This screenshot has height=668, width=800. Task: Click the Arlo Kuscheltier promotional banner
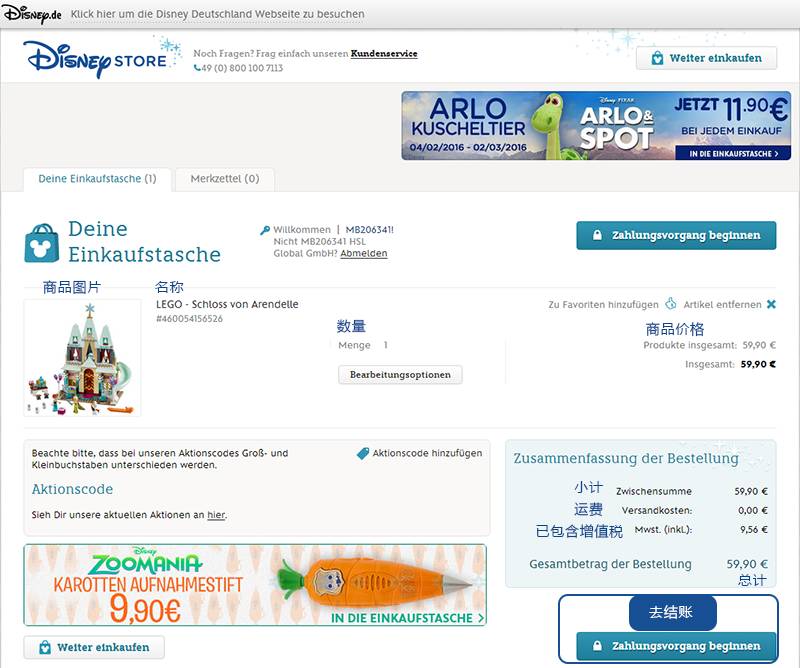596,126
